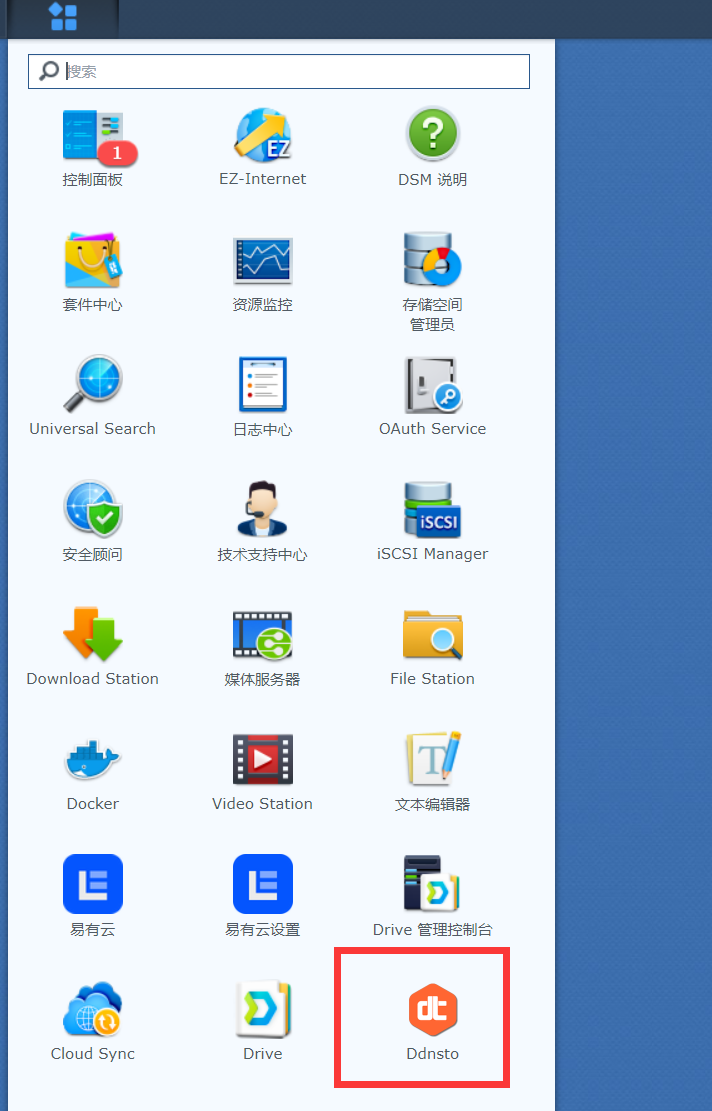Image resolution: width=712 pixels, height=1111 pixels.
Task: Open Drive 管理控制台 admin console
Action: tap(433, 896)
